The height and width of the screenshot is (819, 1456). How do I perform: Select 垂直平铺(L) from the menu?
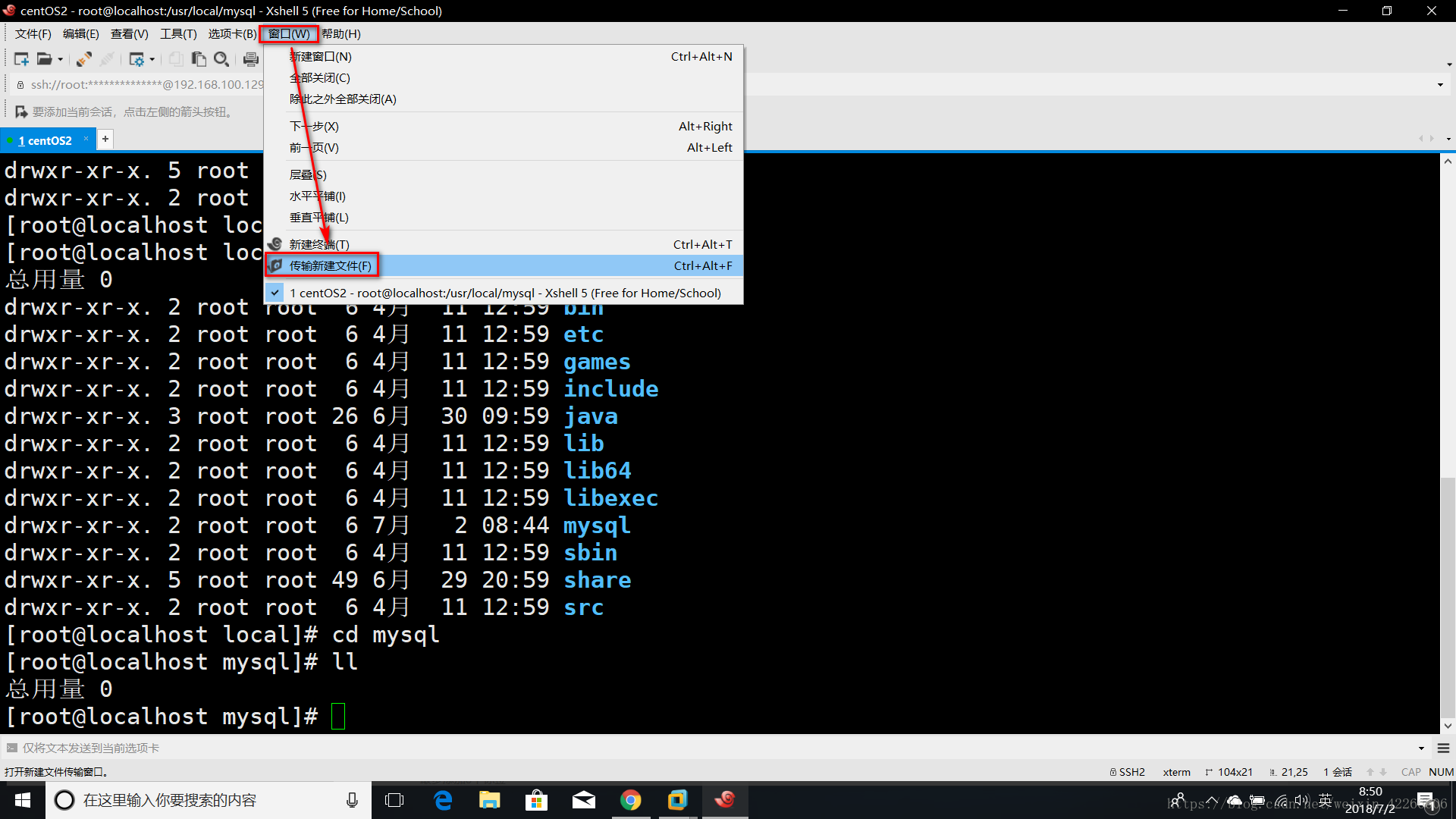pyautogui.click(x=319, y=218)
